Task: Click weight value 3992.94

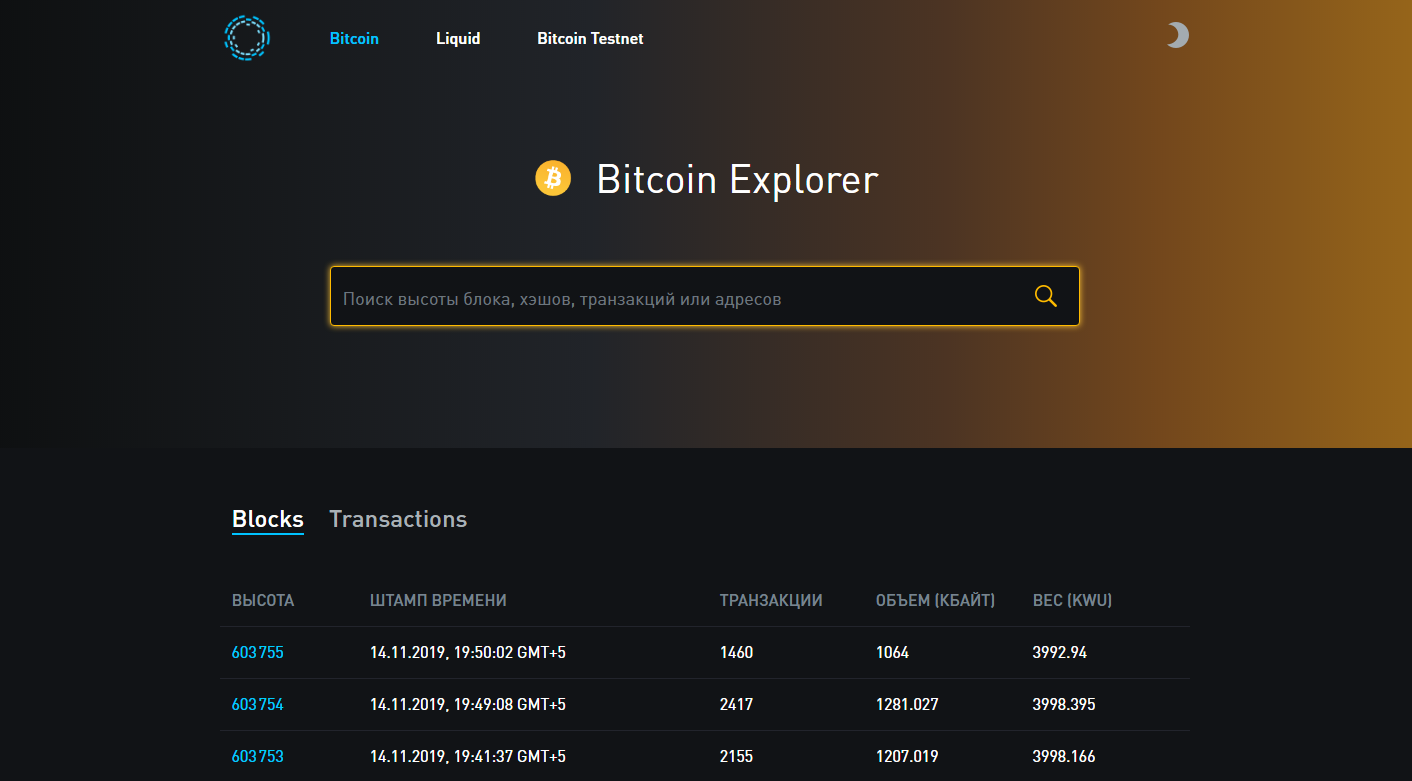Action: click(x=1060, y=652)
